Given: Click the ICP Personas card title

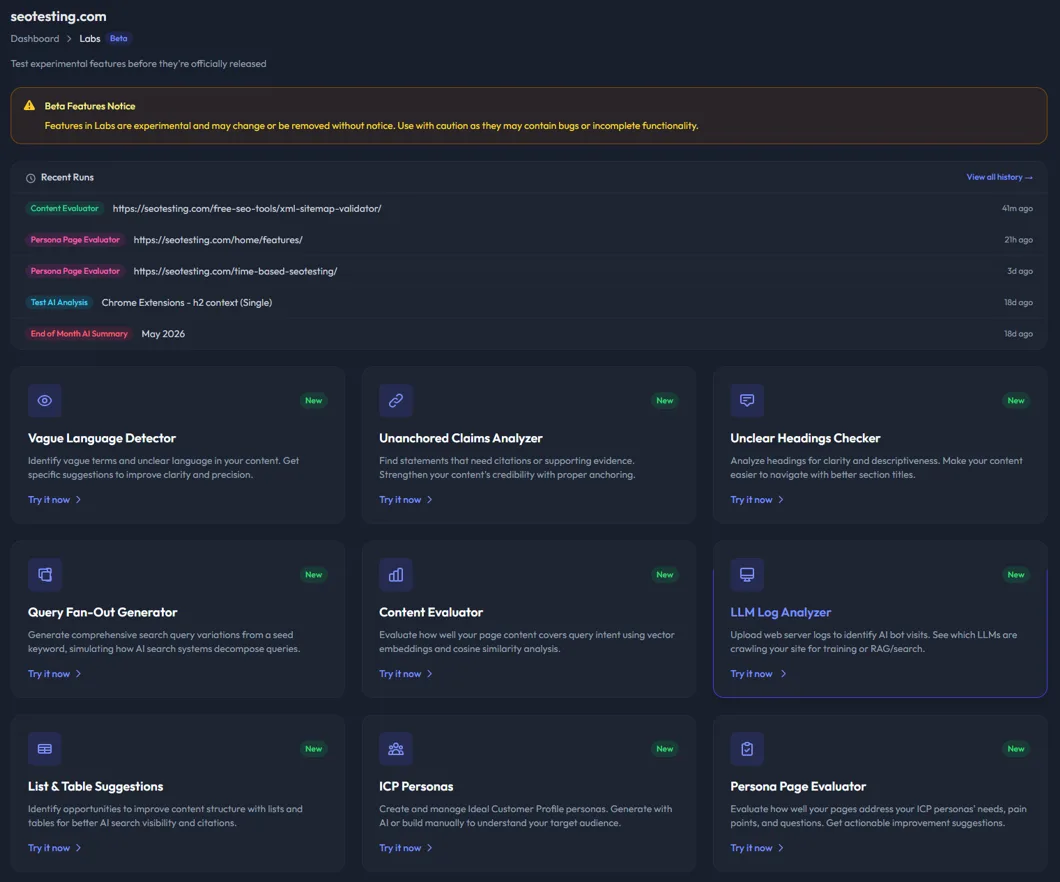Looking at the screenshot, I should [416, 787].
